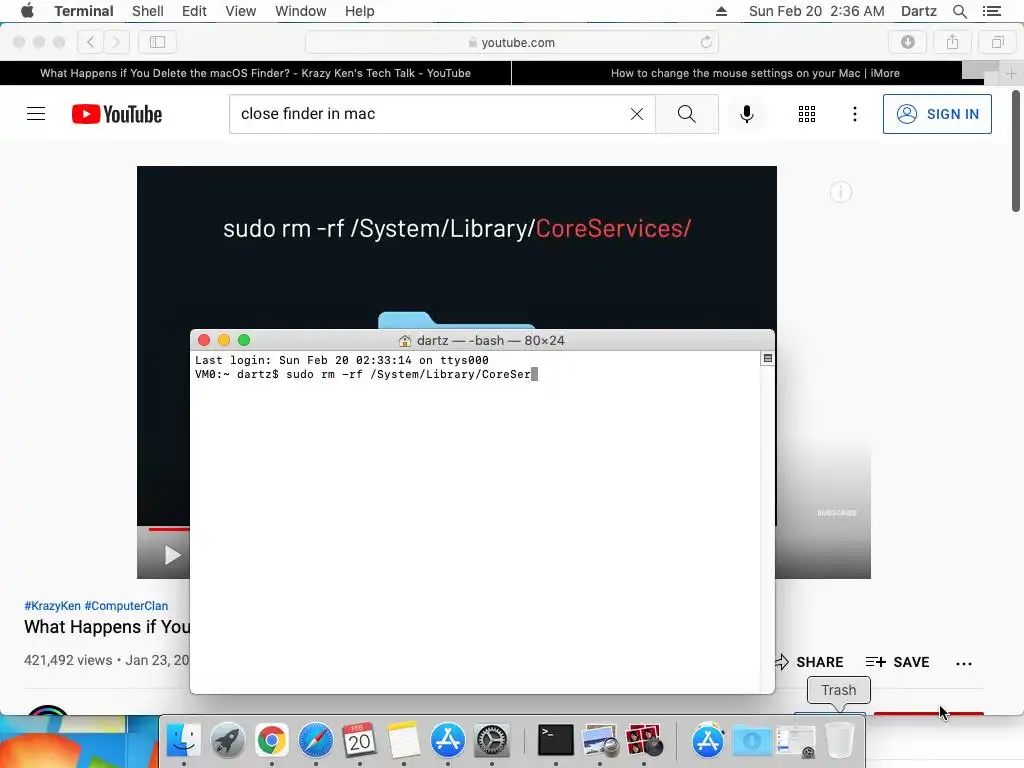Open the Trash in Dock

[x=840, y=741]
